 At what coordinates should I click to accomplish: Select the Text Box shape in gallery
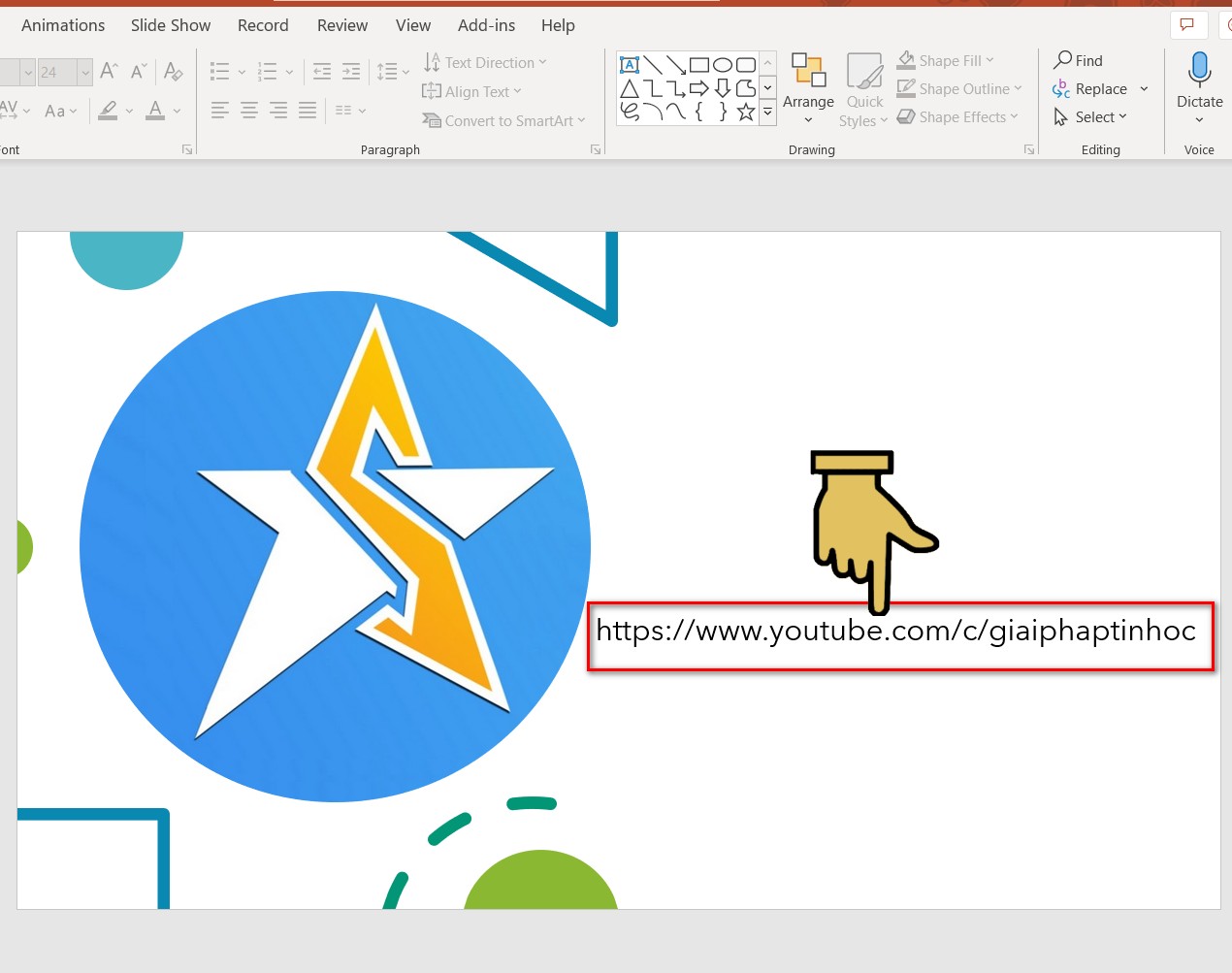(x=630, y=65)
